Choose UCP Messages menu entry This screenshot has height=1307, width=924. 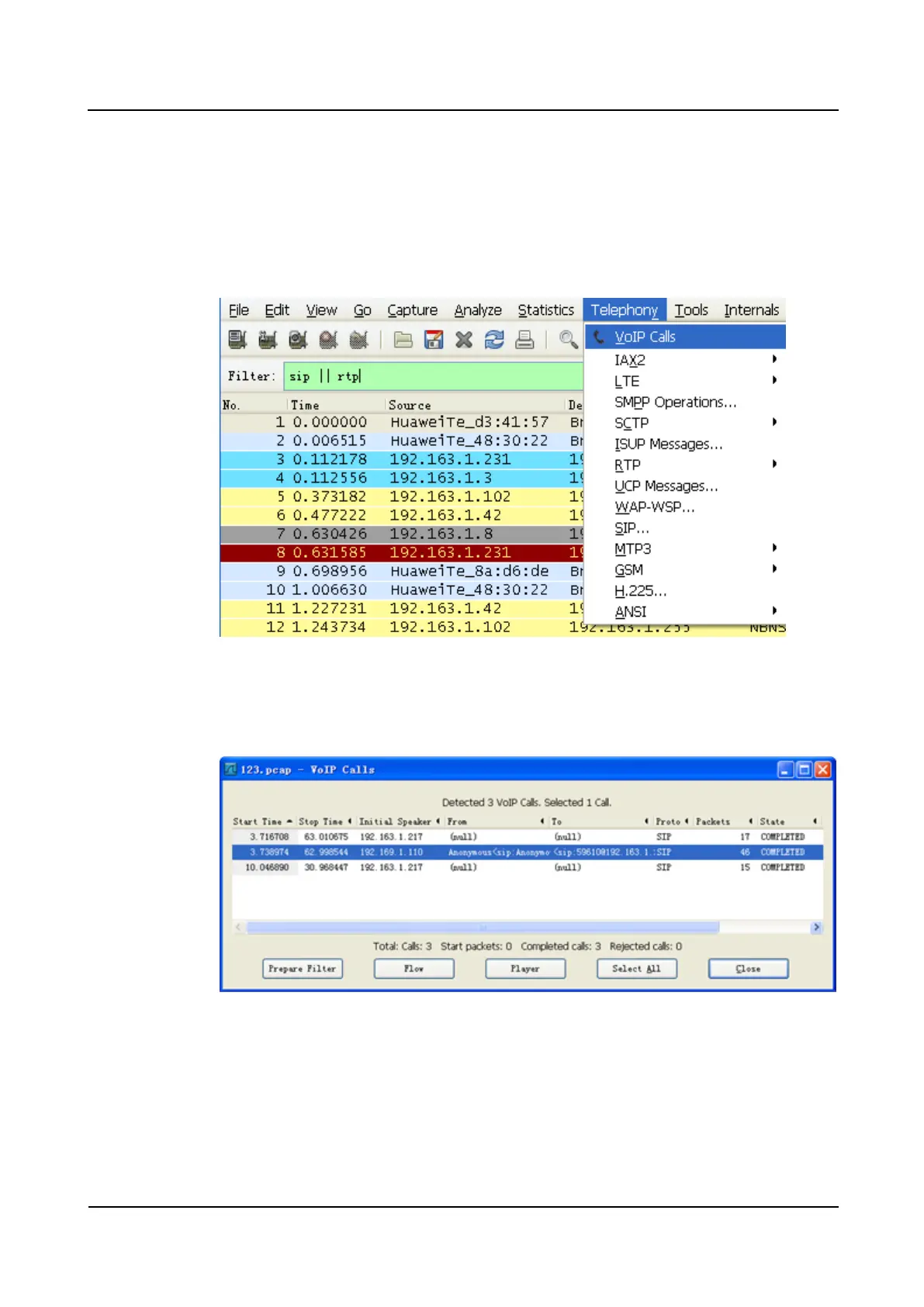pyautogui.click(x=686, y=486)
